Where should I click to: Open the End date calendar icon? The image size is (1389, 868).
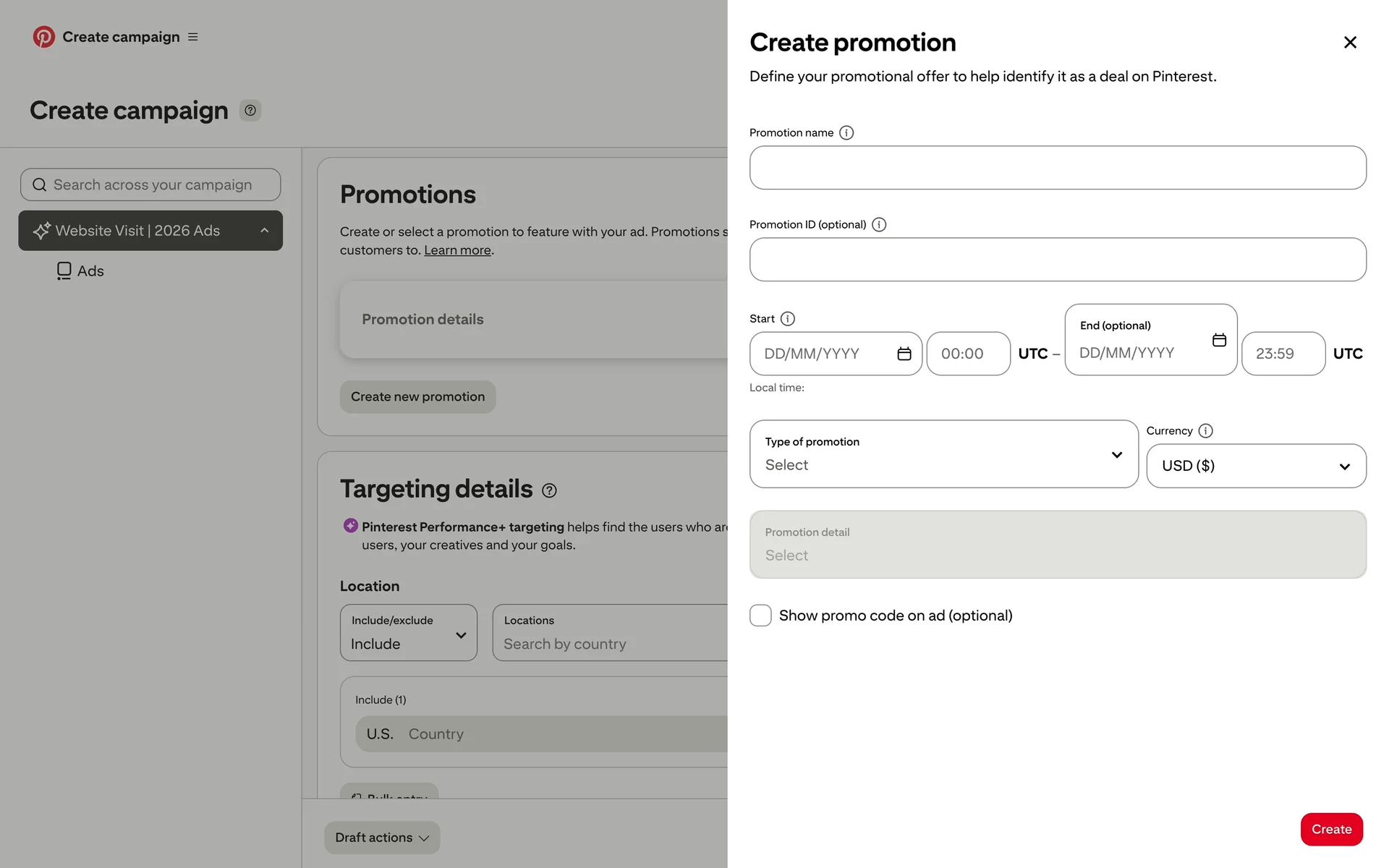point(1219,340)
